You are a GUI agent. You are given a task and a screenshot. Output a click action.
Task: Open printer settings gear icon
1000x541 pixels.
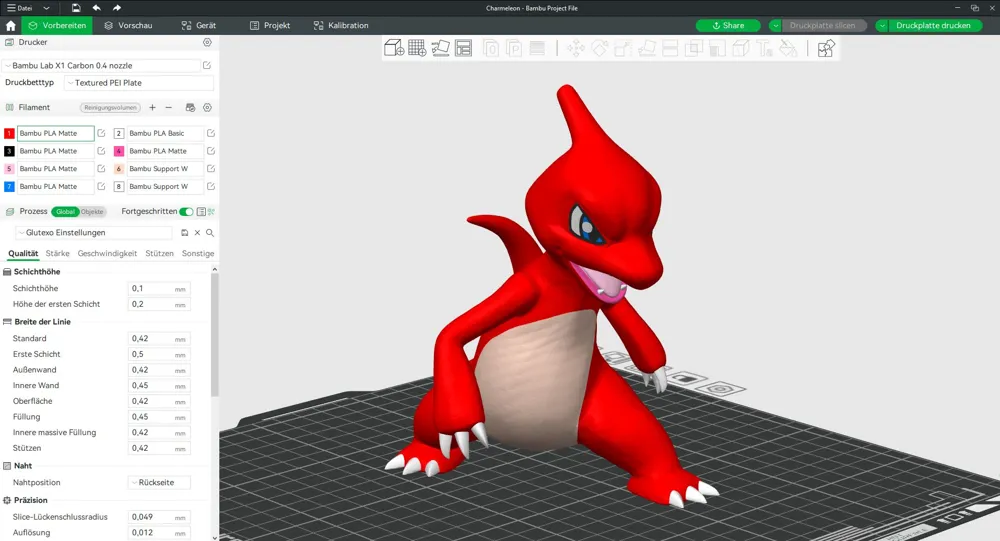click(x=207, y=42)
